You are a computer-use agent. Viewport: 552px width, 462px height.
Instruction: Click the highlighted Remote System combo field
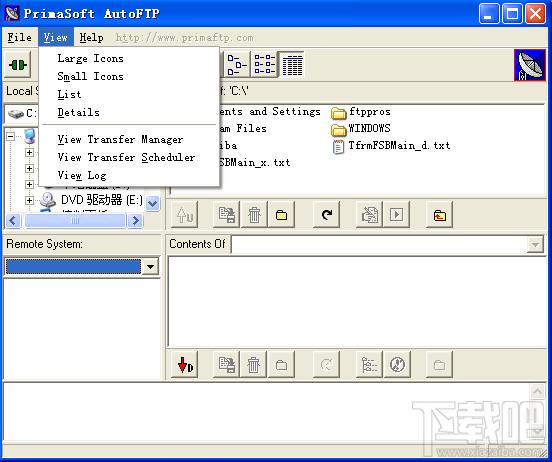tap(73, 267)
